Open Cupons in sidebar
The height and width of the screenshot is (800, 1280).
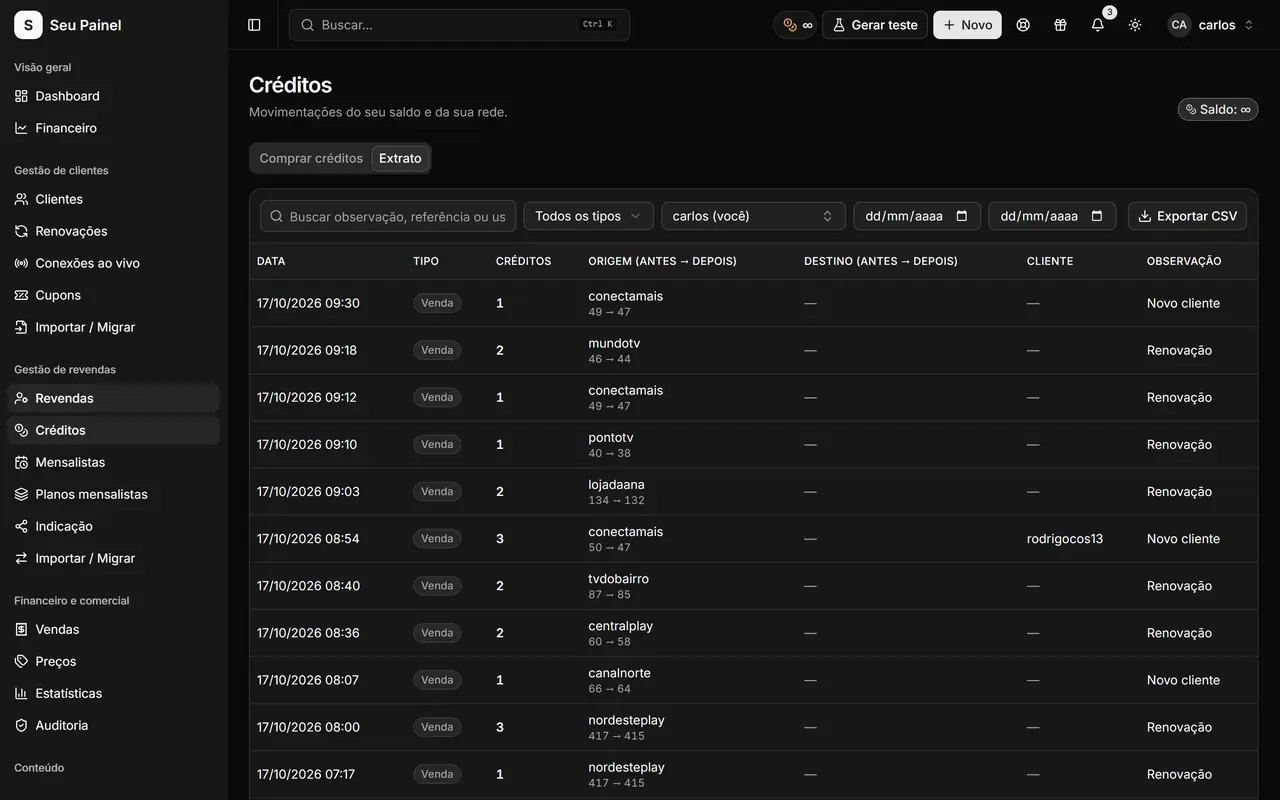(x=113, y=295)
